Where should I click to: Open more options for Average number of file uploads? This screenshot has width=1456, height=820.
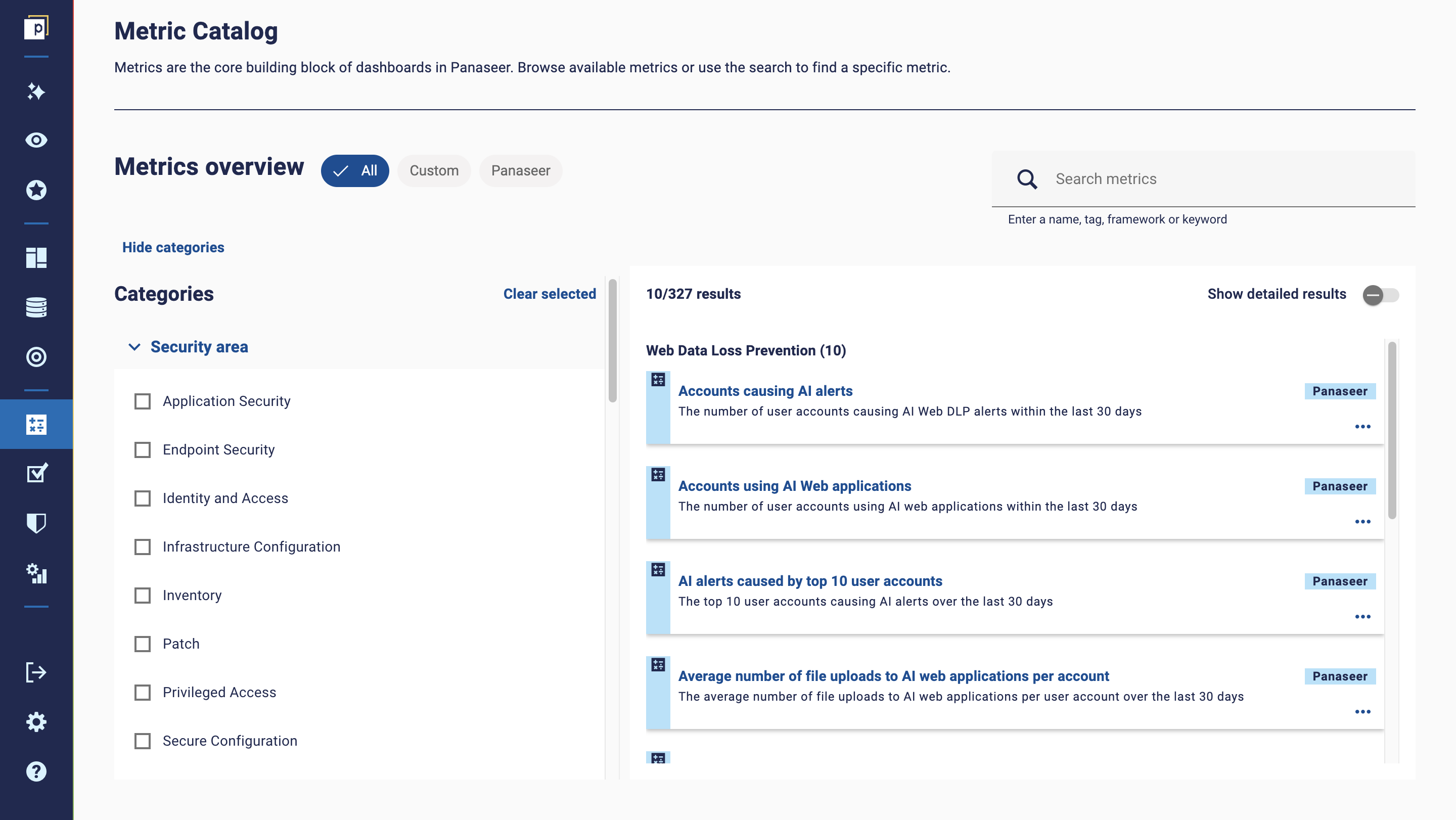pyautogui.click(x=1363, y=711)
